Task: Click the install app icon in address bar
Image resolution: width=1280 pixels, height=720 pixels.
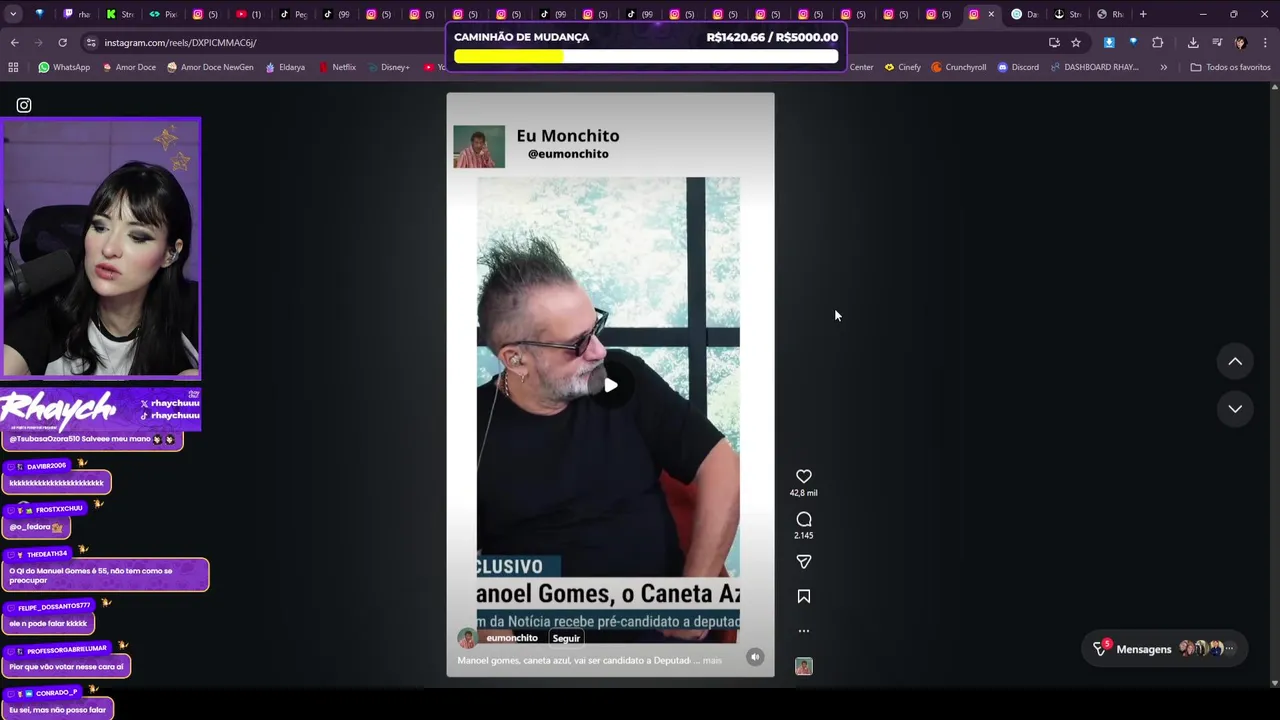Action: 1054,43
